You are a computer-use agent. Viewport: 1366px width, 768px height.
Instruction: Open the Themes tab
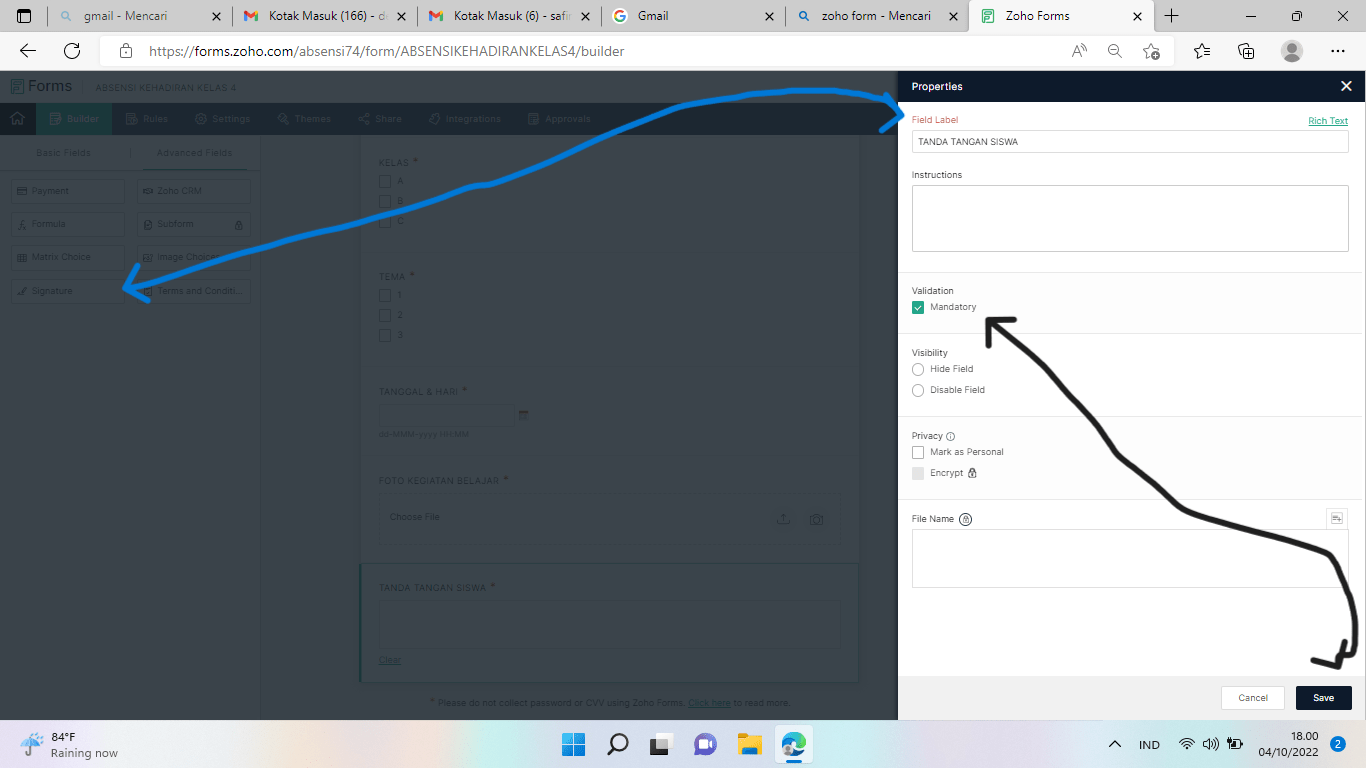(304, 119)
